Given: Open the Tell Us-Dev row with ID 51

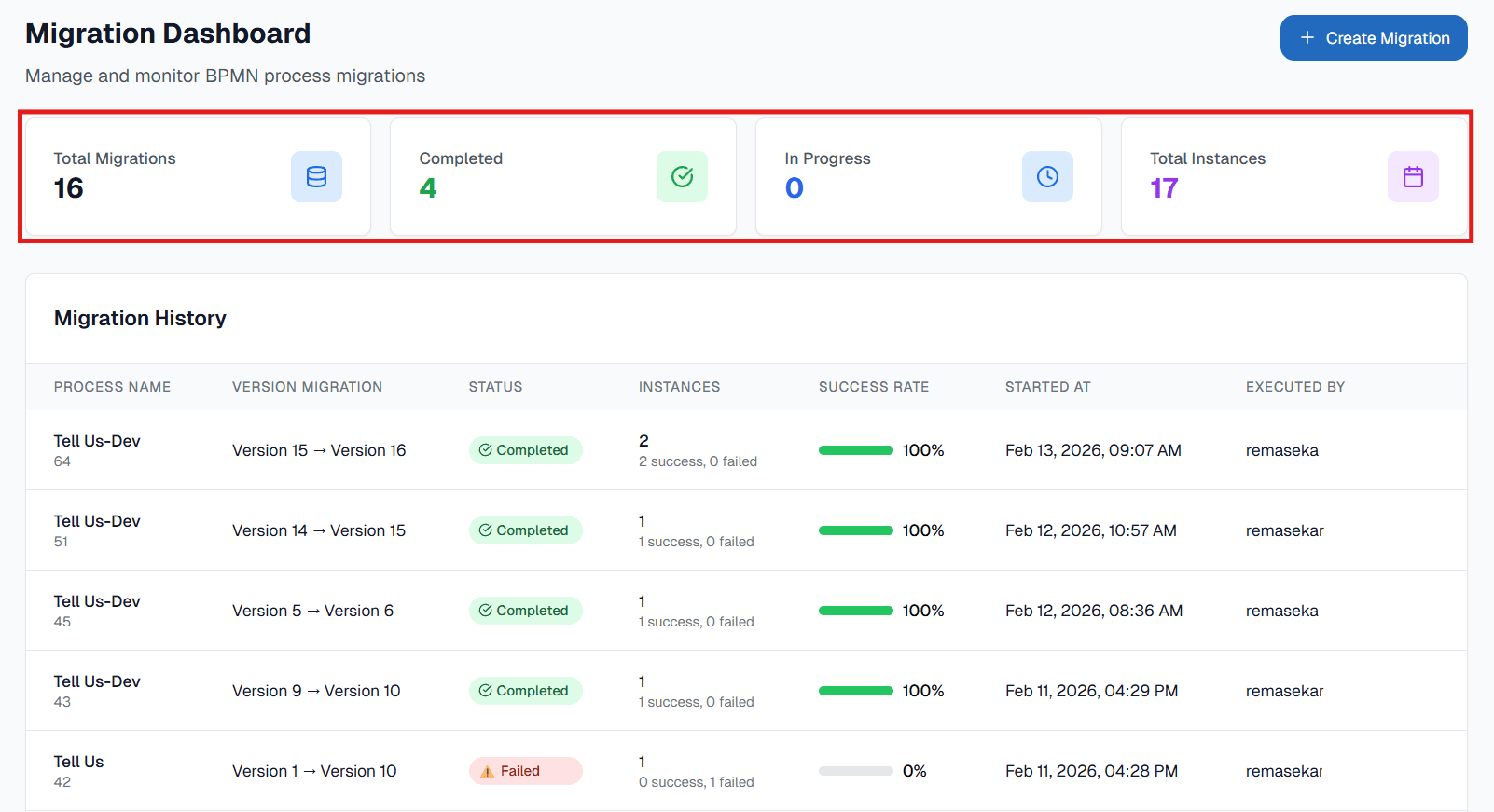Looking at the screenshot, I should (x=746, y=530).
